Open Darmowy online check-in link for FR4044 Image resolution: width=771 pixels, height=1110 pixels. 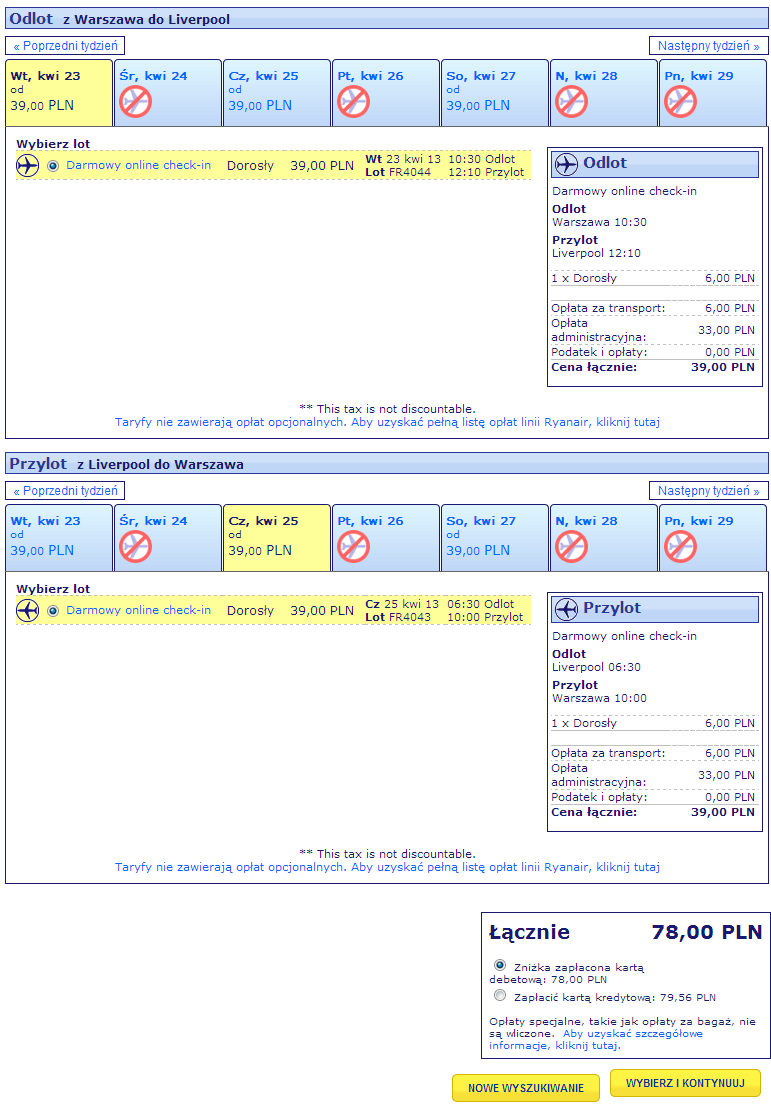pos(138,166)
